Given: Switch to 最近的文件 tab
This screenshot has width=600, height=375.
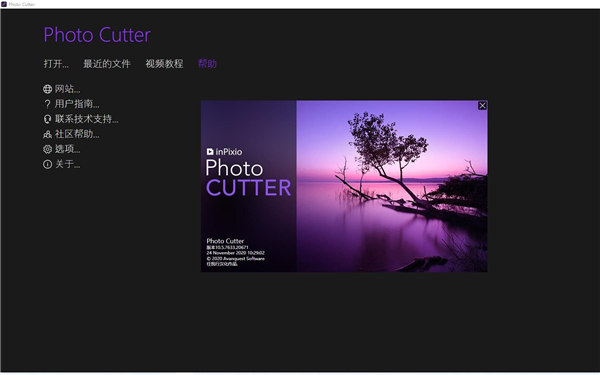Looking at the screenshot, I should (x=107, y=64).
